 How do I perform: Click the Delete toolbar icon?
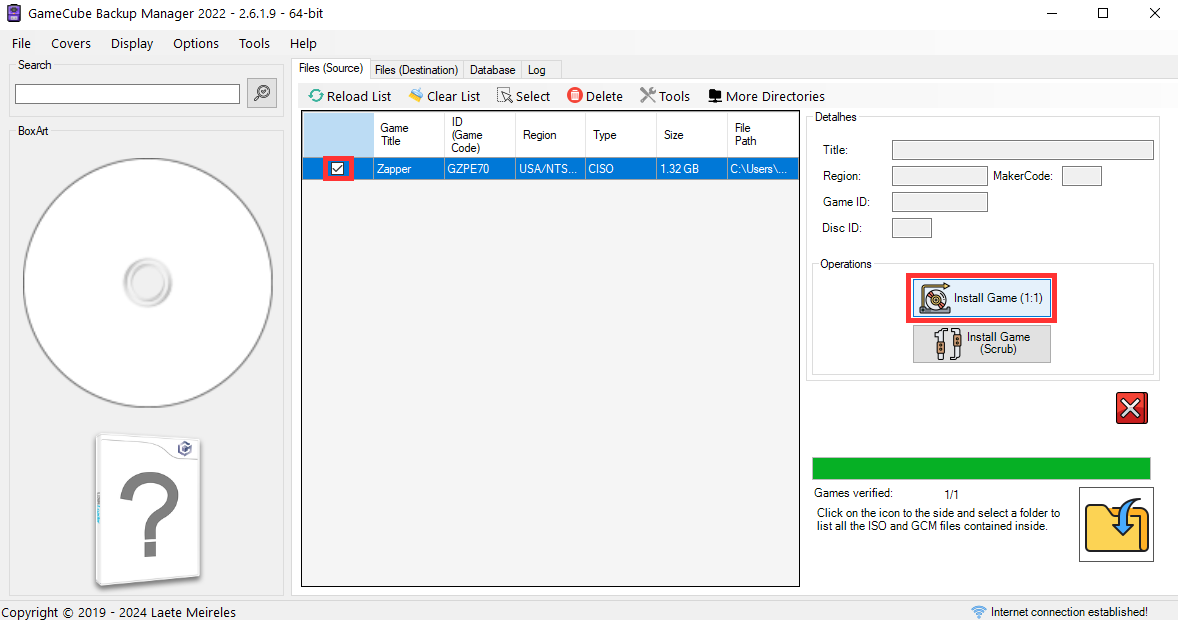click(595, 96)
